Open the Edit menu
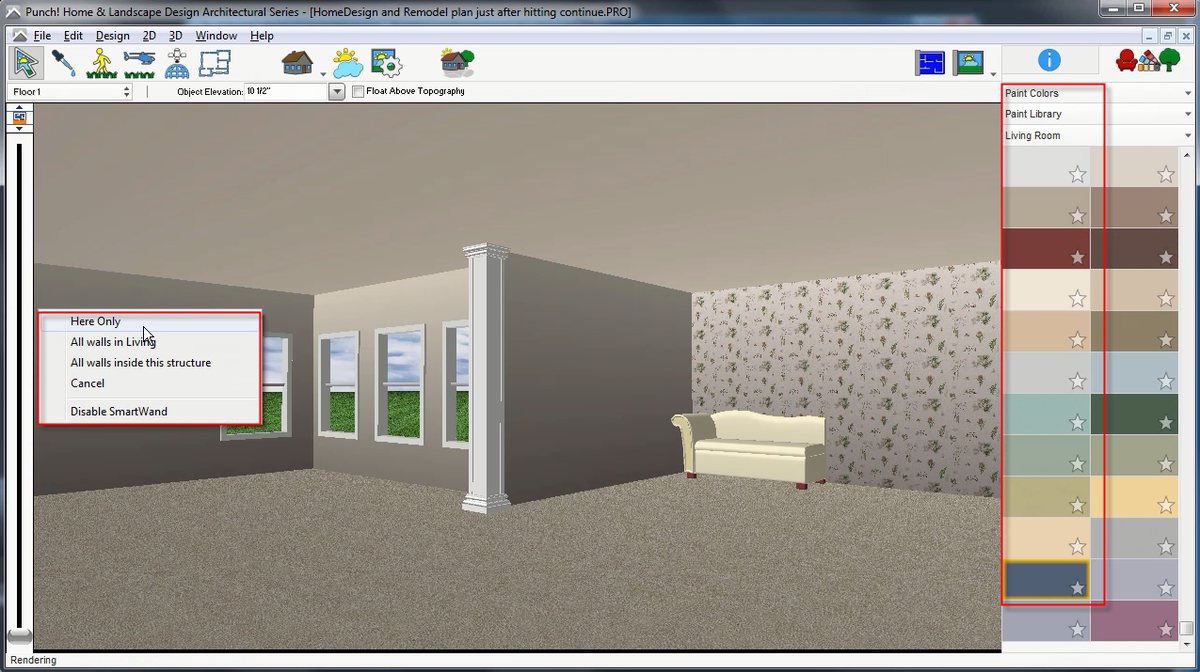This screenshot has width=1200, height=672. 73,36
